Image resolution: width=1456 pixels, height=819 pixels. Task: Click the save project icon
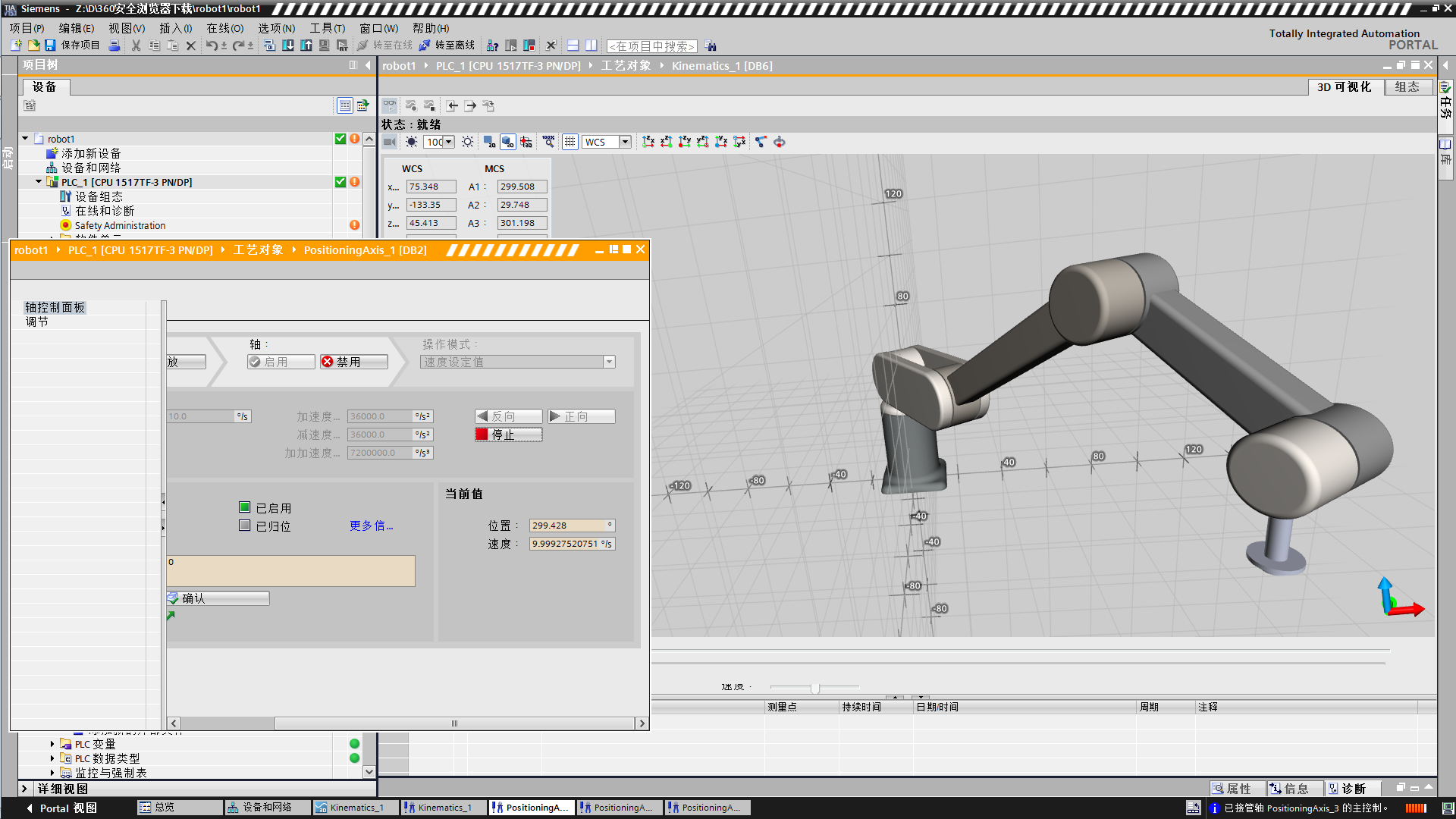[x=50, y=45]
